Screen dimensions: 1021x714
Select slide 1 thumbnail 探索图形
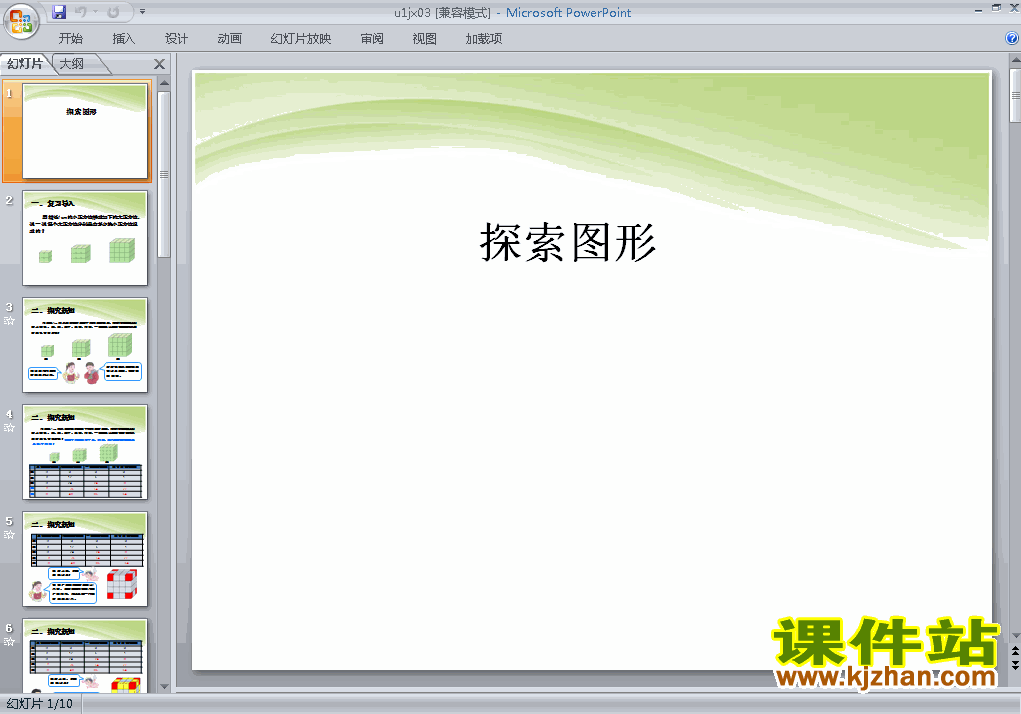(x=85, y=130)
